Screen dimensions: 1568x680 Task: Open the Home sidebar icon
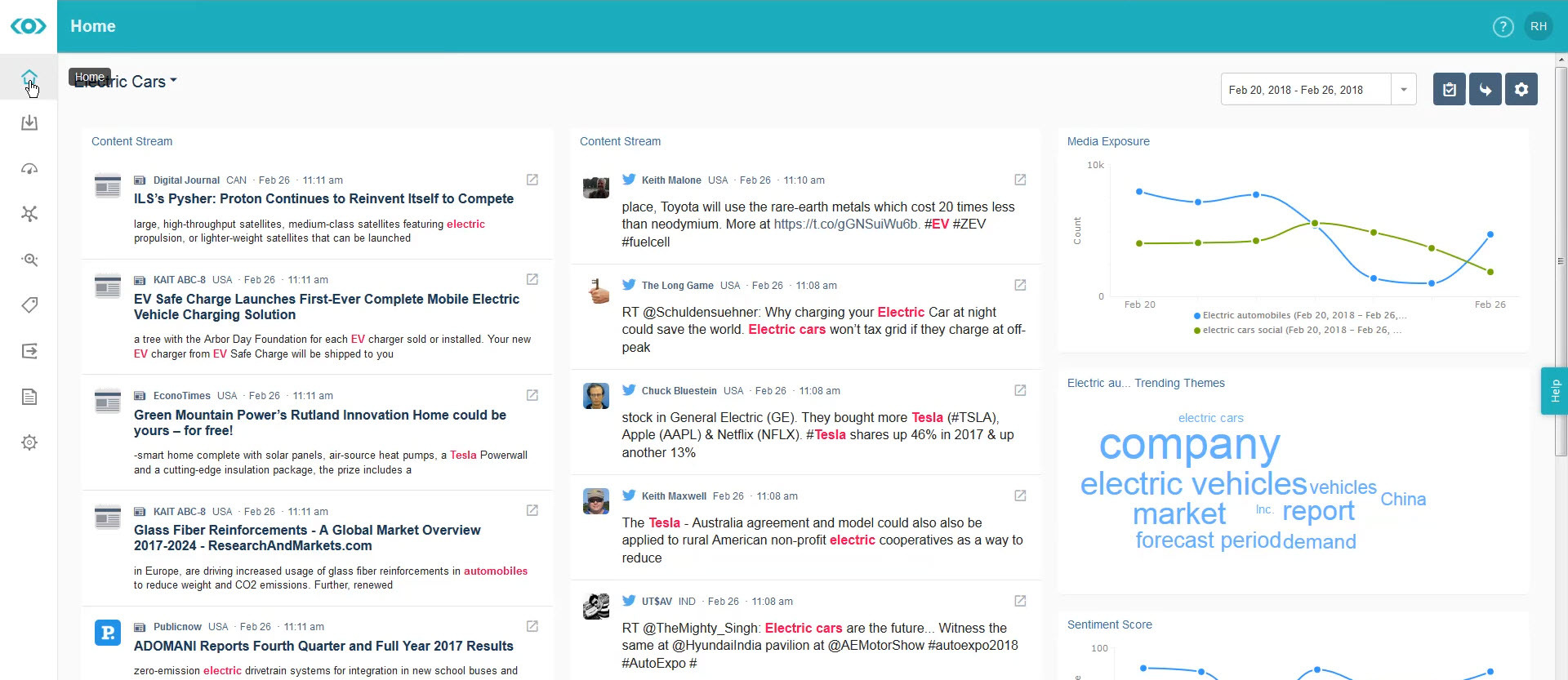pos(29,78)
